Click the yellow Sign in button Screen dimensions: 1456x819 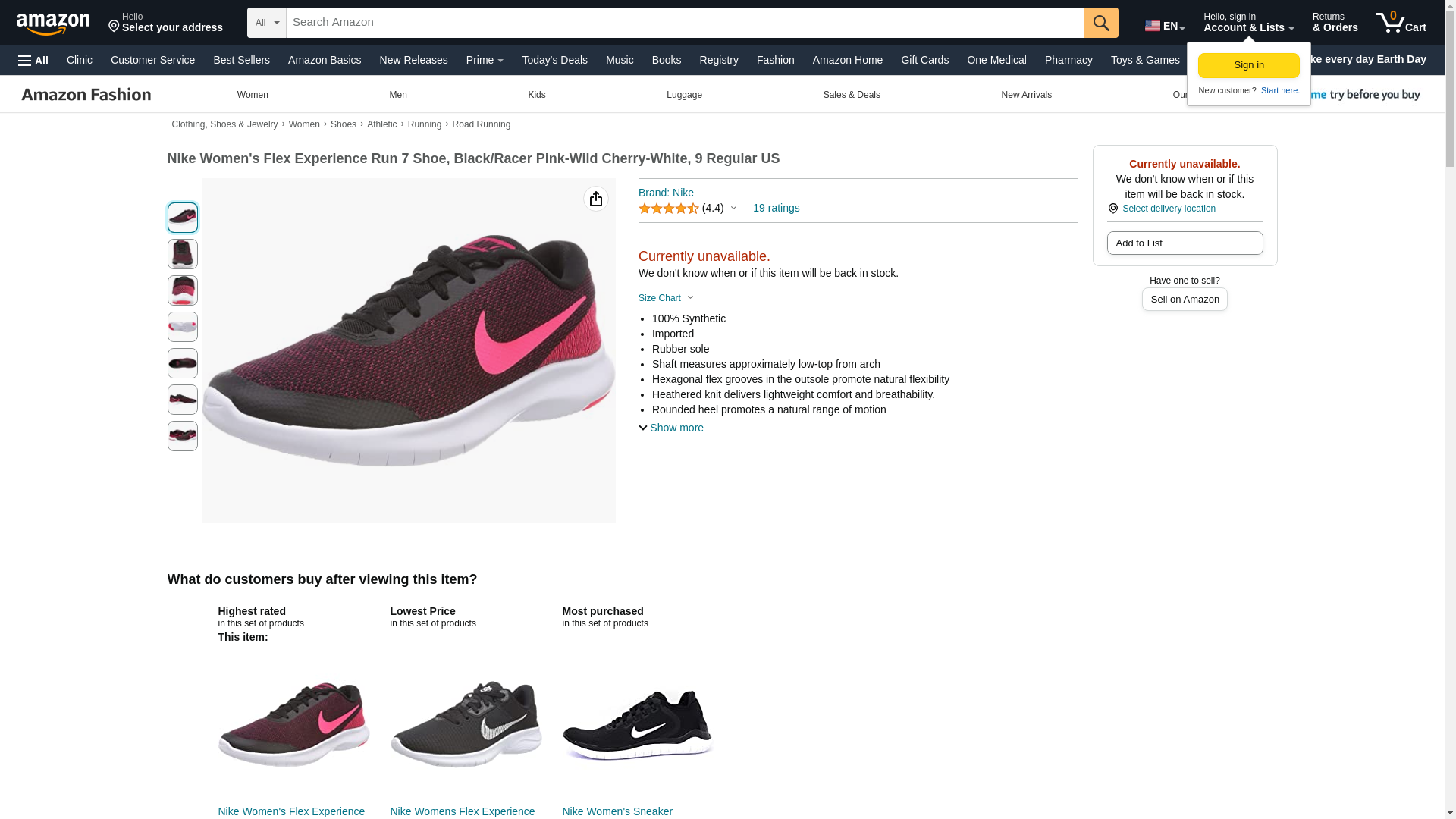pyautogui.click(x=1247, y=65)
